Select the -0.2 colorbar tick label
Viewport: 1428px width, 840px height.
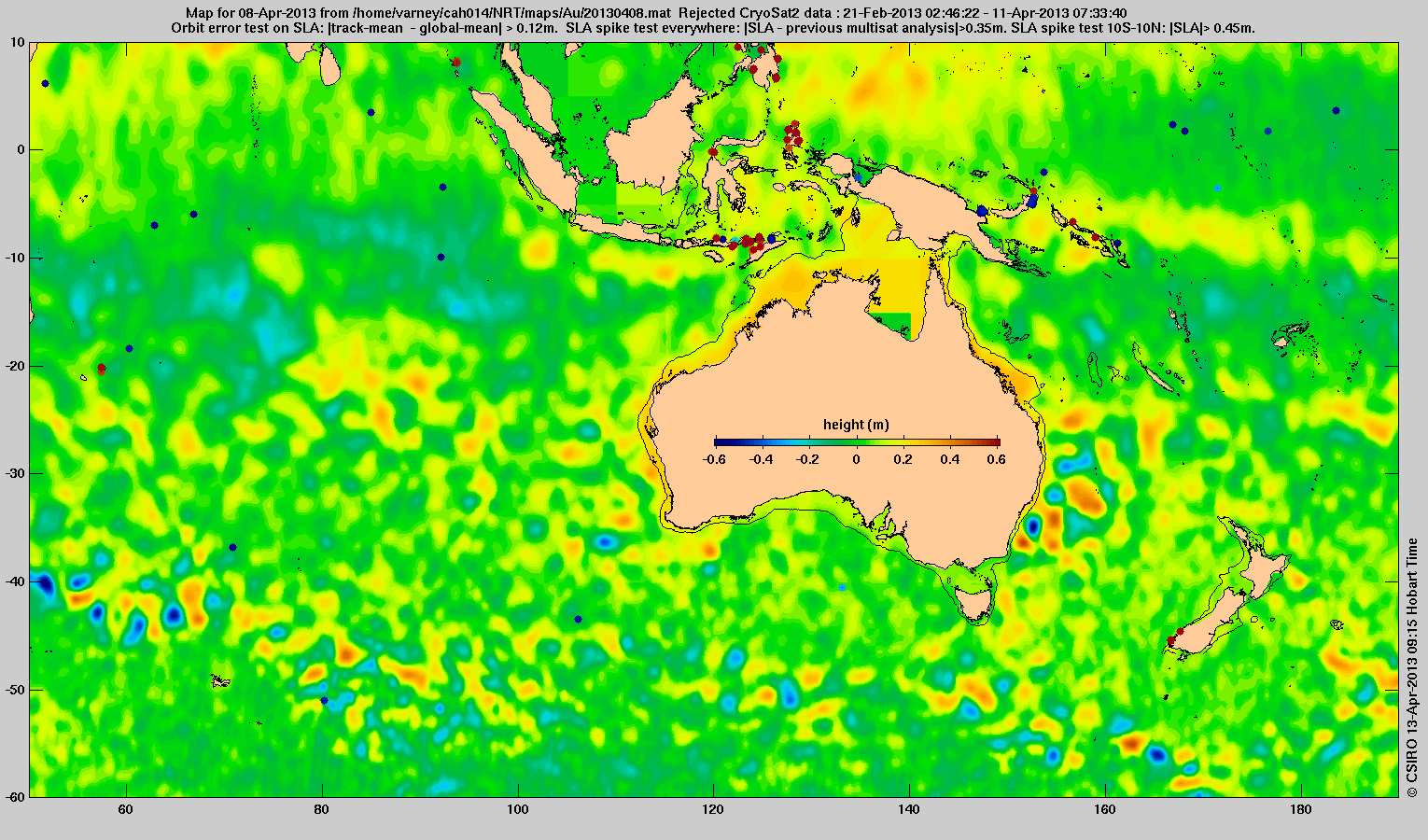(x=809, y=459)
